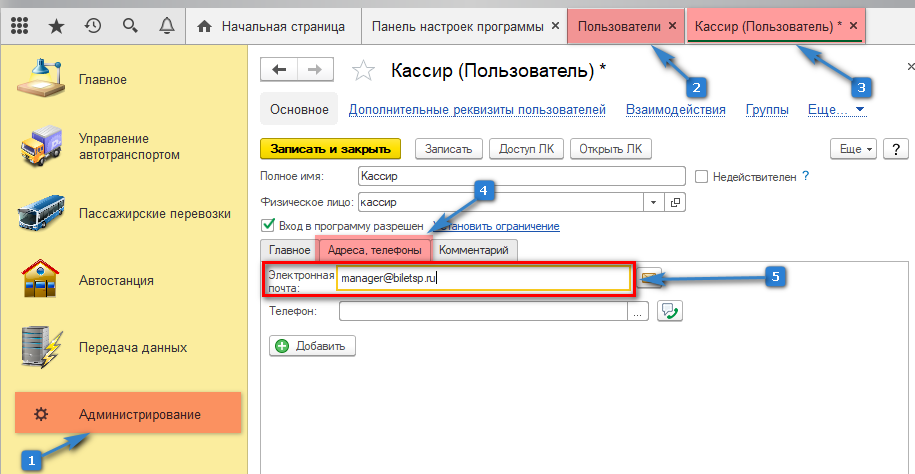The height and width of the screenshot is (474, 915).
Task: Uncheck Вход в программу разрешен checkbox
Action: coord(267,226)
